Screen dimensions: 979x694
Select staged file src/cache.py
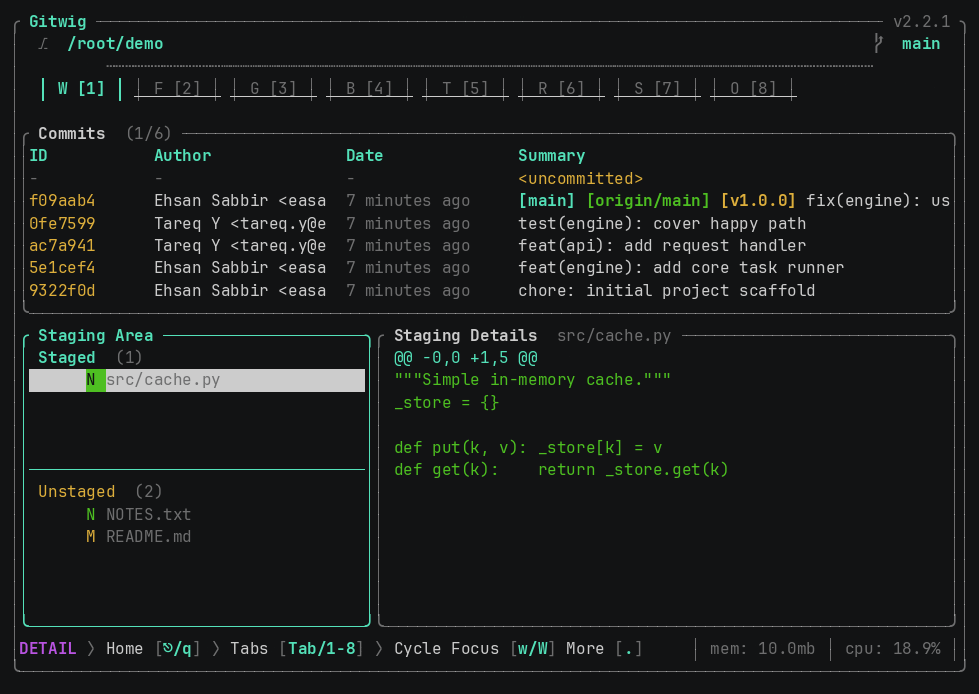click(x=197, y=380)
